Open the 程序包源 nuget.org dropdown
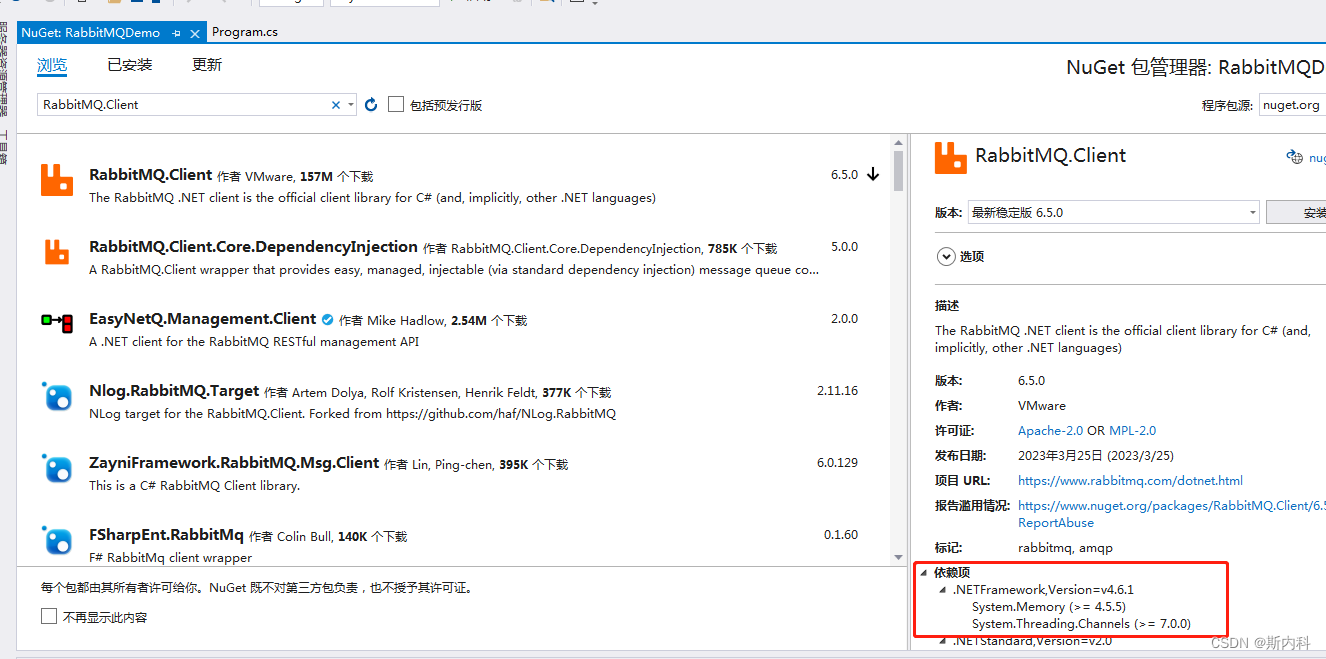Screen dimensions: 1326x659 [x=1292, y=105]
